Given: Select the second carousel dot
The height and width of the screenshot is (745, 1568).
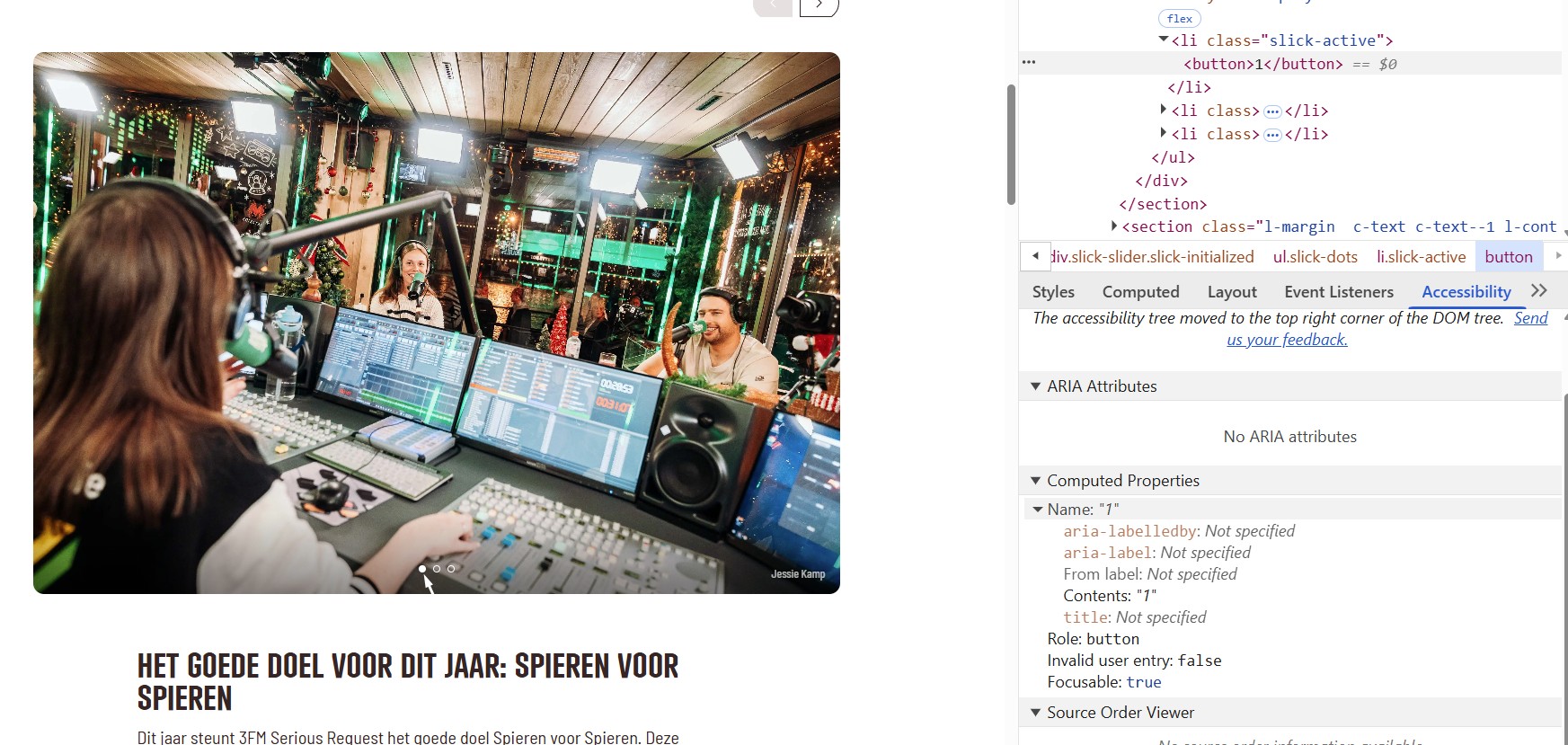Looking at the screenshot, I should pos(437,569).
